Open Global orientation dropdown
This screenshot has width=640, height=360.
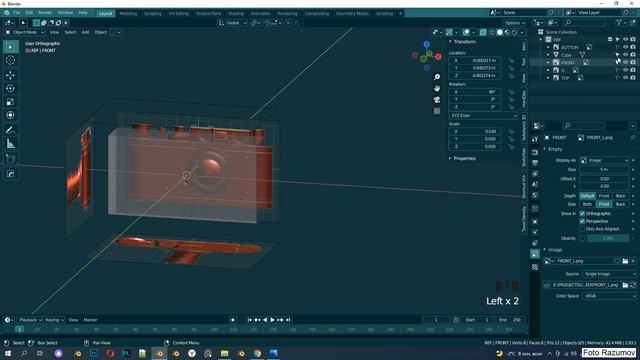click(x=233, y=23)
